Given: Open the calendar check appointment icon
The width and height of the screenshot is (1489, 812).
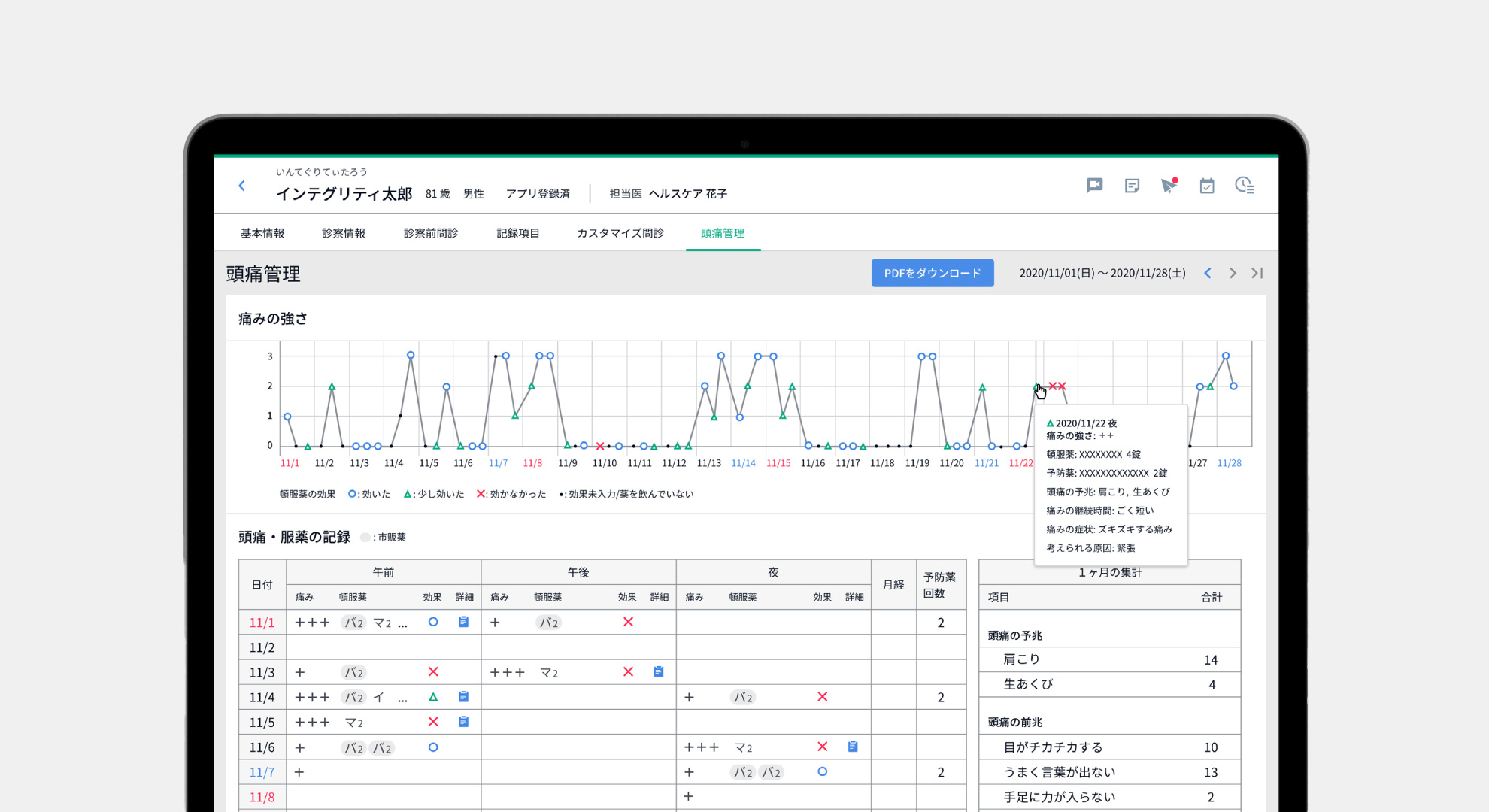Looking at the screenshot, I should click(1207, 186).
